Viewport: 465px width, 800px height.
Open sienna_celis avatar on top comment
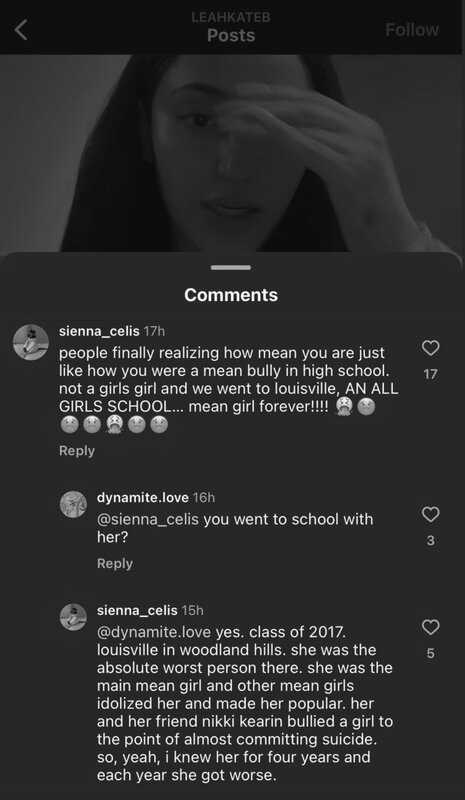[x=31, y=342]
